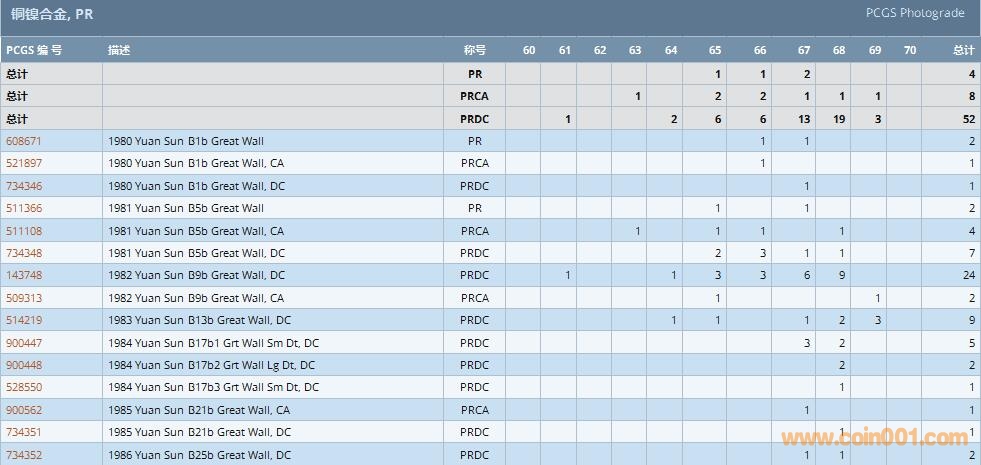Click the 509313 link

24,298
